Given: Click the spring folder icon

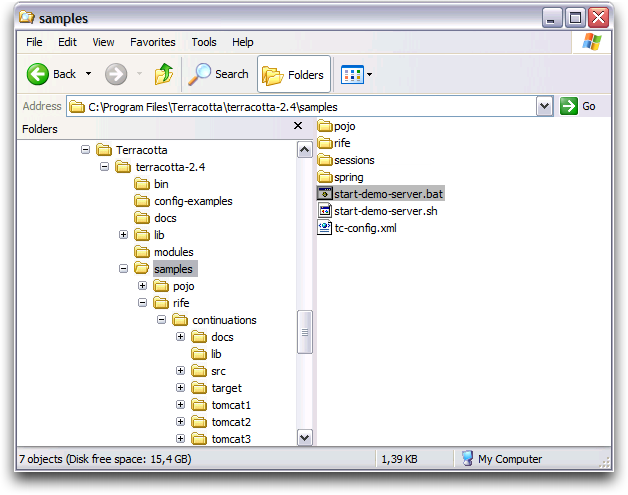Looking at the screenshot, I should [x=325, y=177].
